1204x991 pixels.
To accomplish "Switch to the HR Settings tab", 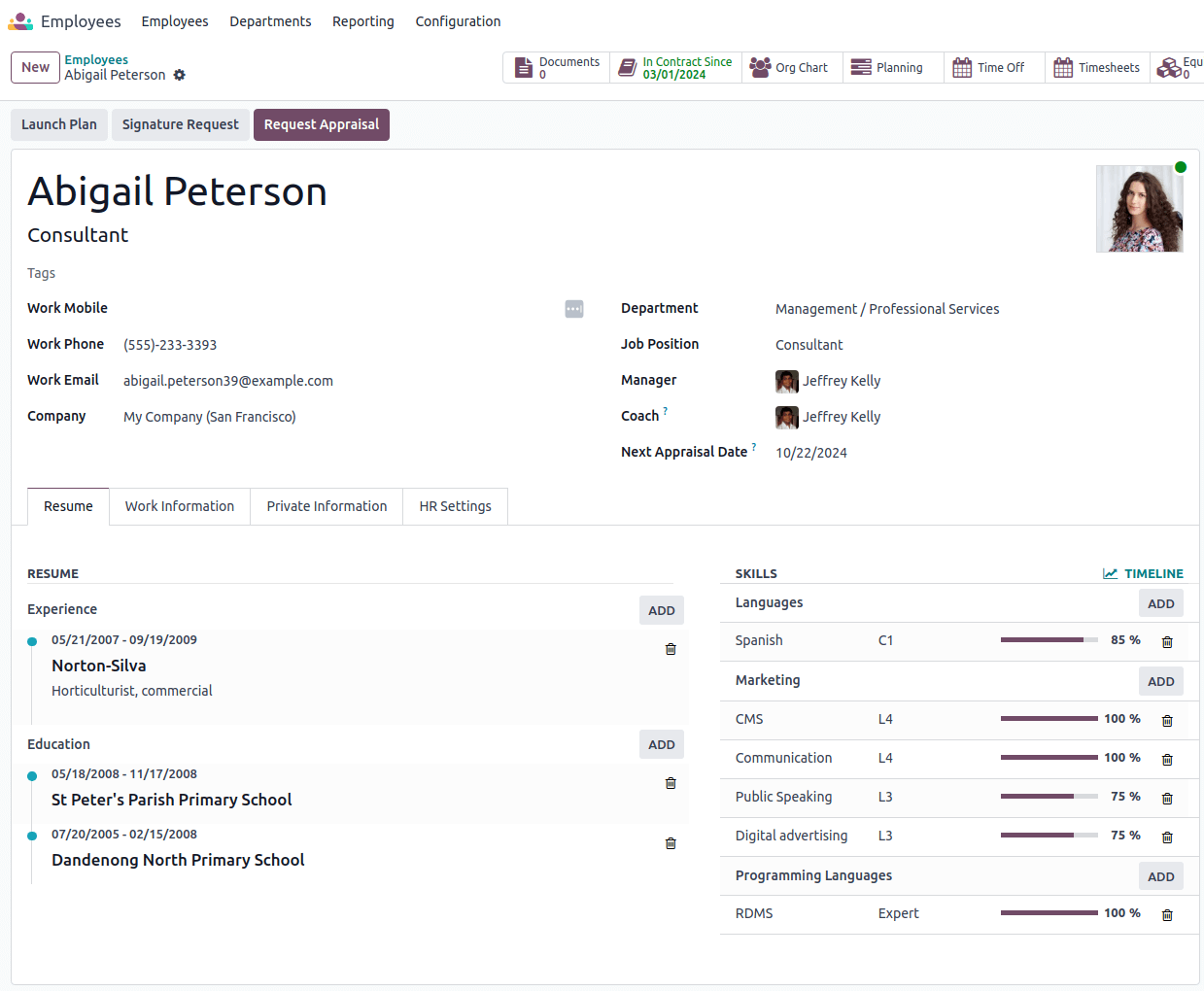I will pyautogui.click(x=454, y=506).
